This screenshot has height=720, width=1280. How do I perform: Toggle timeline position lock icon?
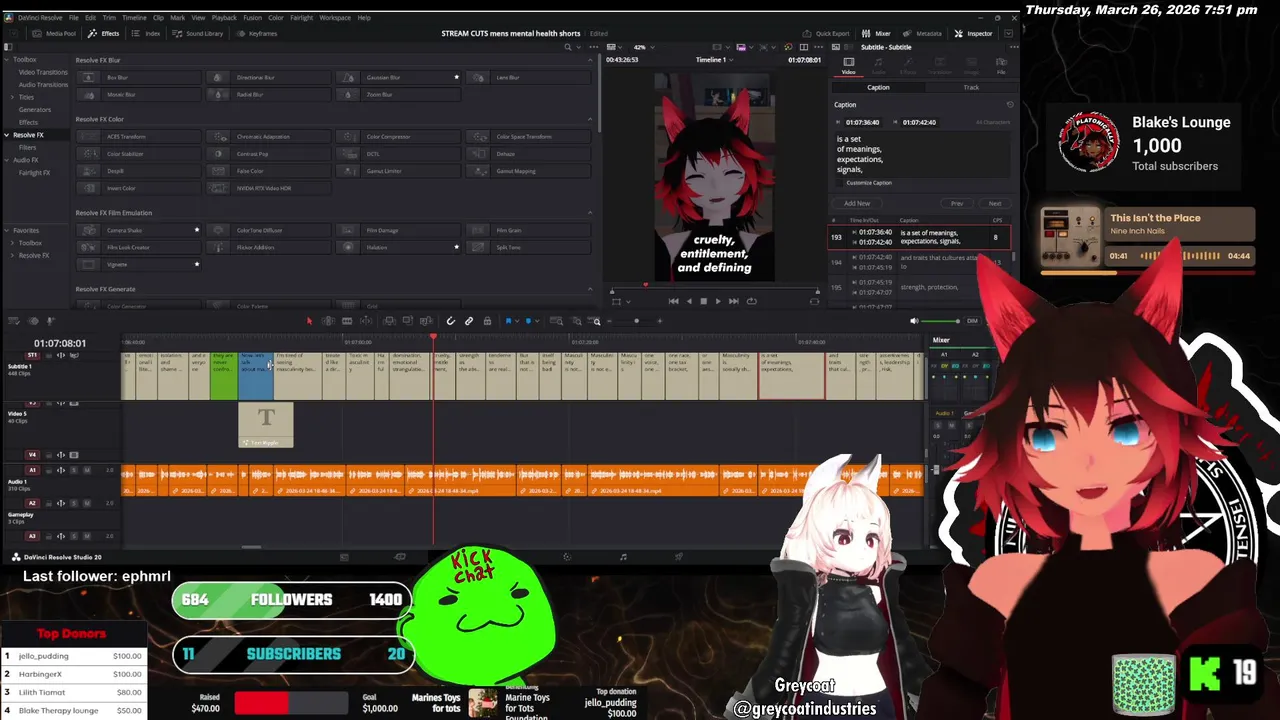[x=487, y=321]
